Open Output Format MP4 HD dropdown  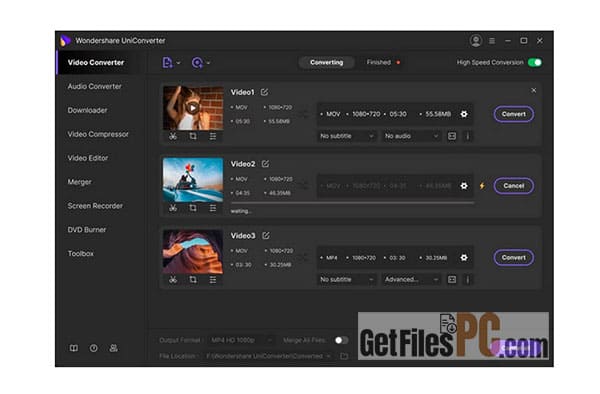[241, 340]
